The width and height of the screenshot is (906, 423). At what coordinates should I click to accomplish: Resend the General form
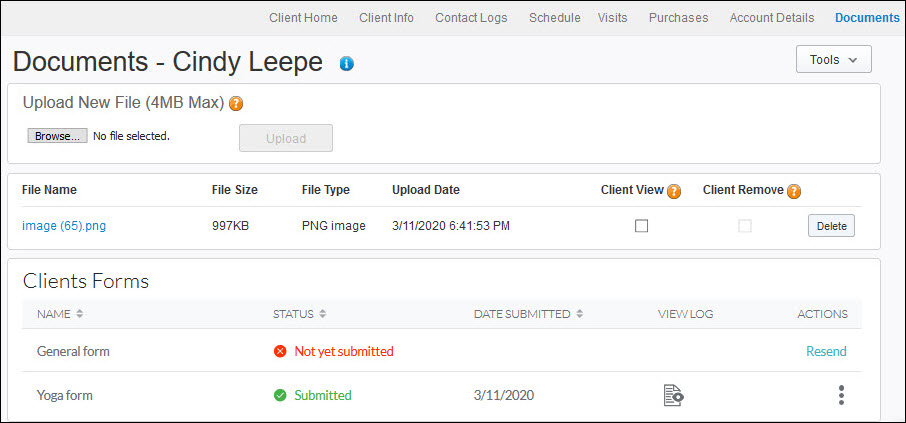826,351
